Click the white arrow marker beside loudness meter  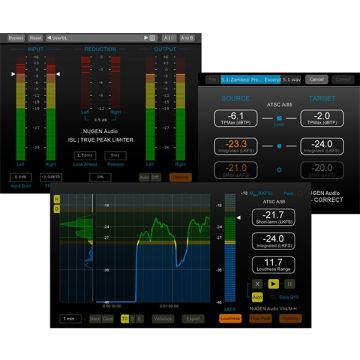pyautogui.click(x=238, y=218)
